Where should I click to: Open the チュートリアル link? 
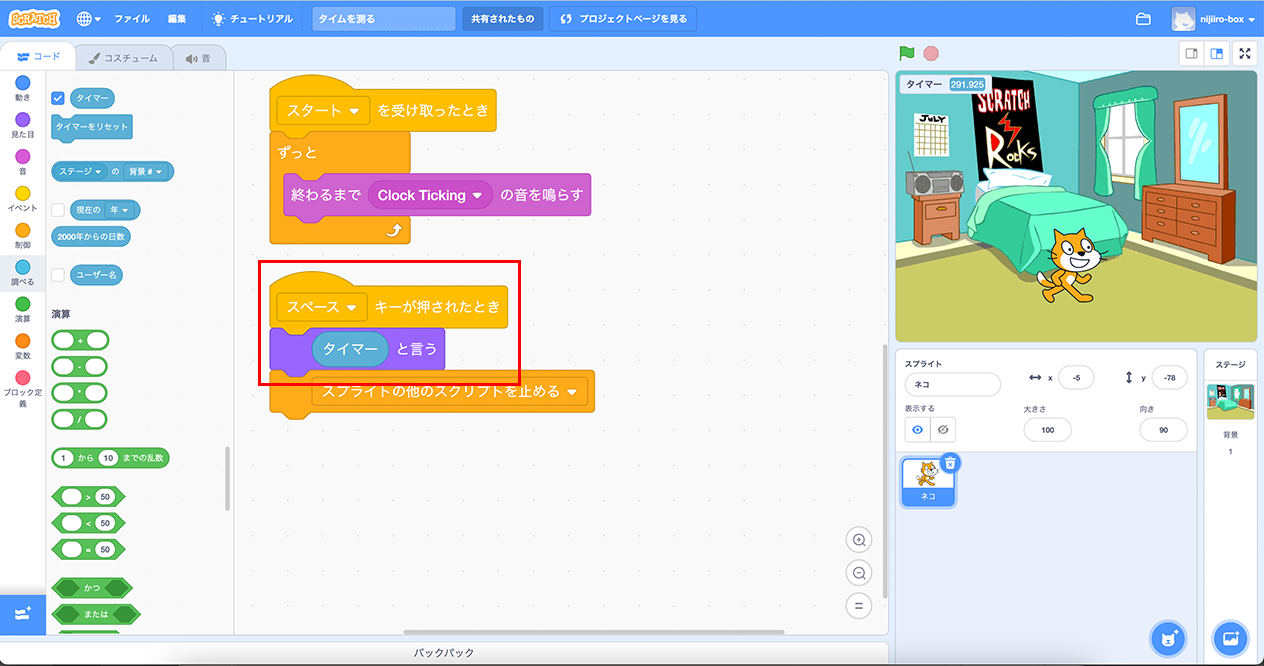[253, 19]
